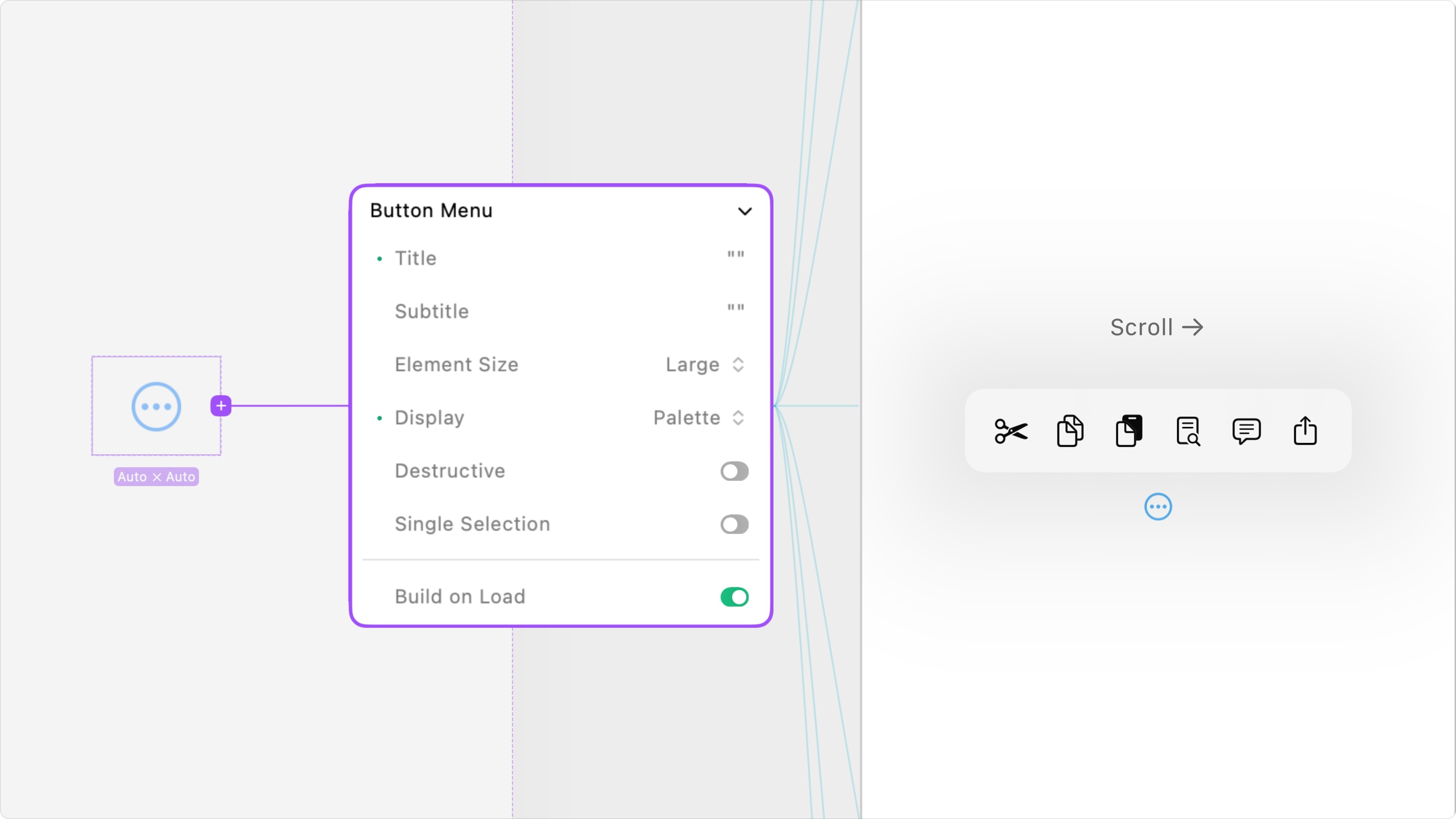Click the scissors cut icon
The height and width of the screenshot is (819, 1456).
coord(1010,431)
